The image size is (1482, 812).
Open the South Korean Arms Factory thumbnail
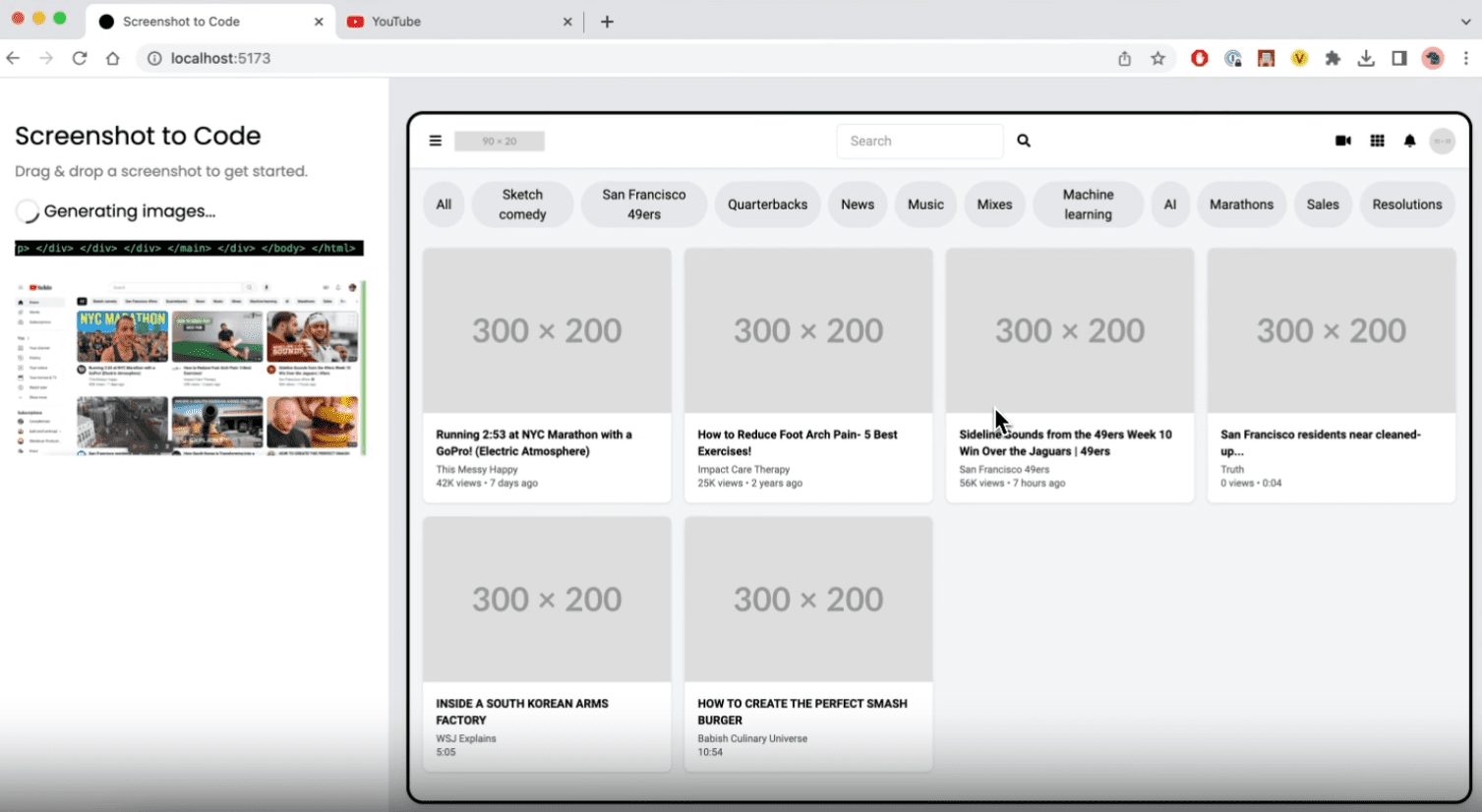[547, 600]
